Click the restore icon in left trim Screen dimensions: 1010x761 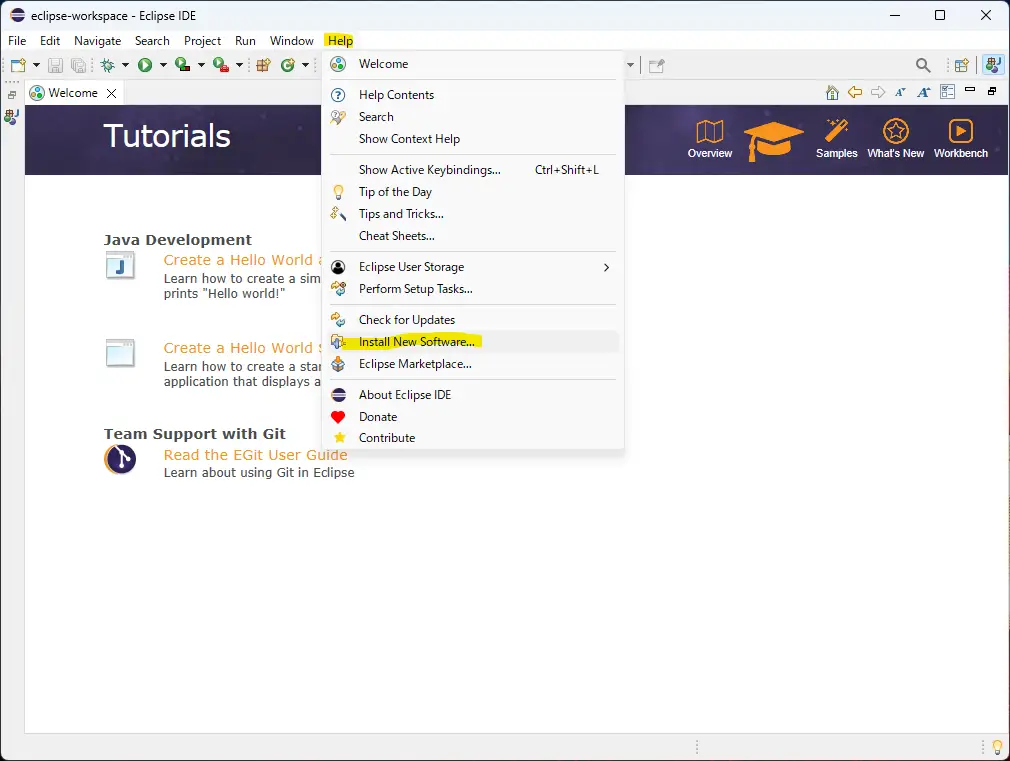tap(12, 95)
